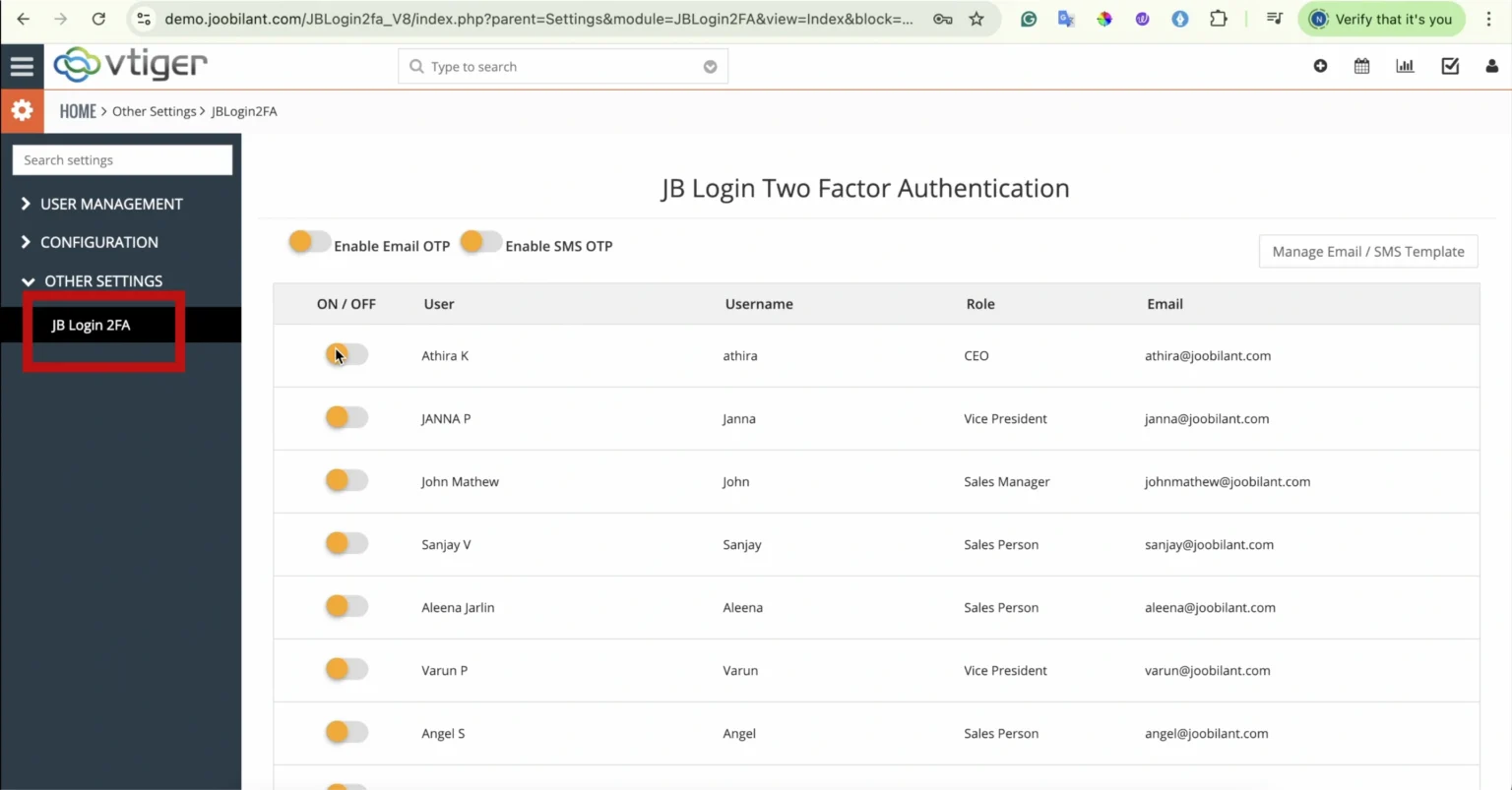Open the user profile icon
1512x790 pixels.
(1491, 67)
